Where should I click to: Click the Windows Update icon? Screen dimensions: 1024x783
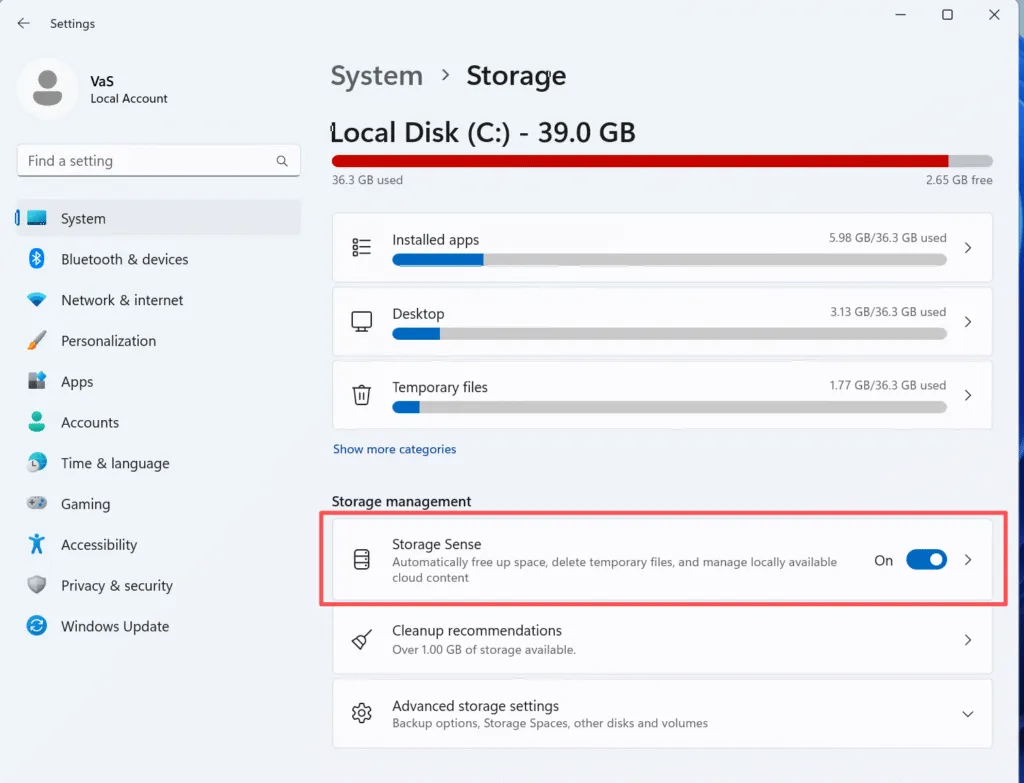[x=35, y=626]
